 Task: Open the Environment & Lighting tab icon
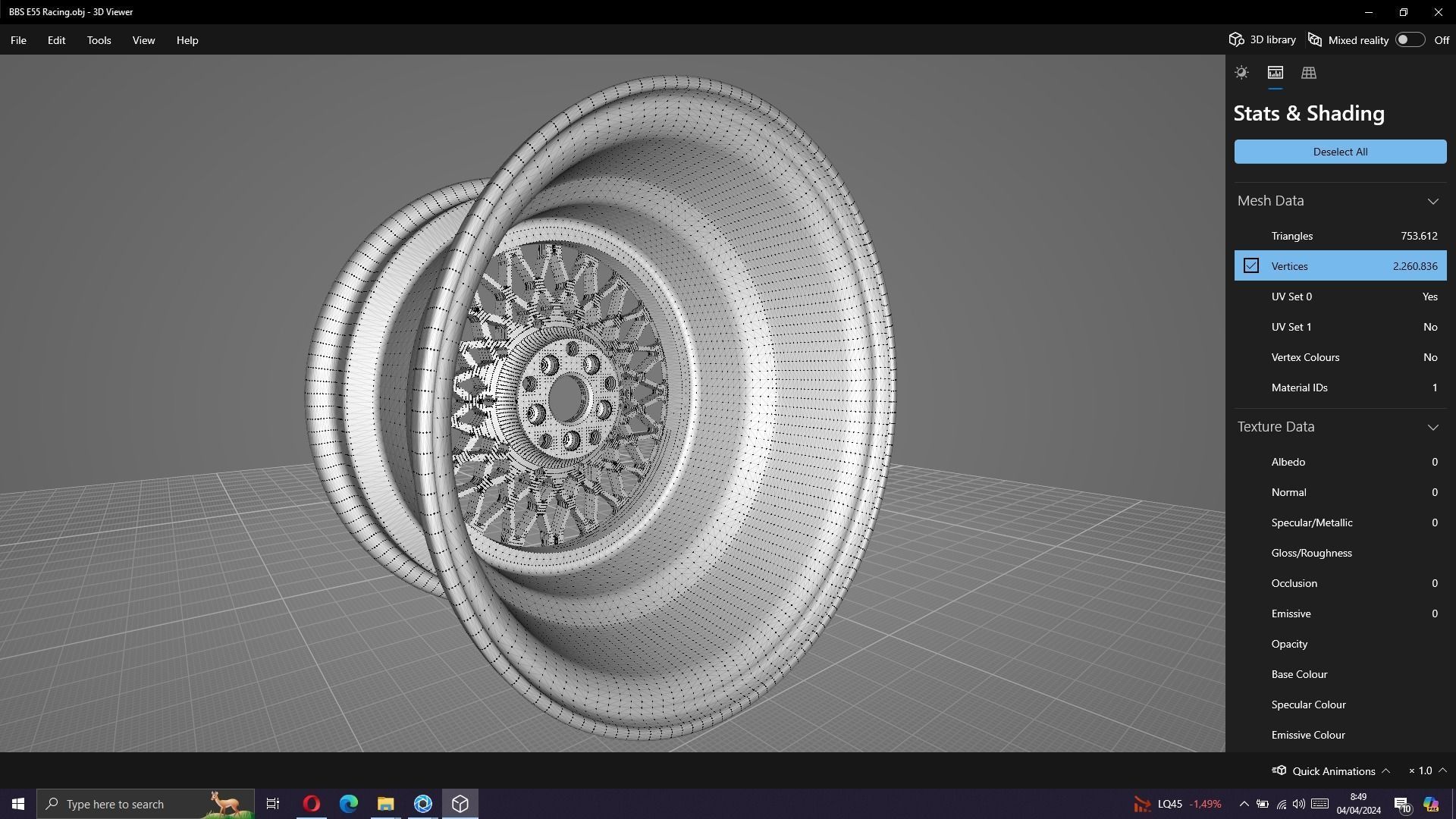pyautogui.click(x=1241, y=73)
